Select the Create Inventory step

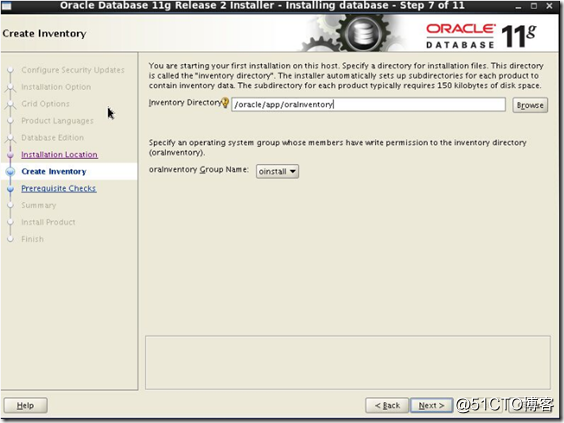(x=54, y=172)
